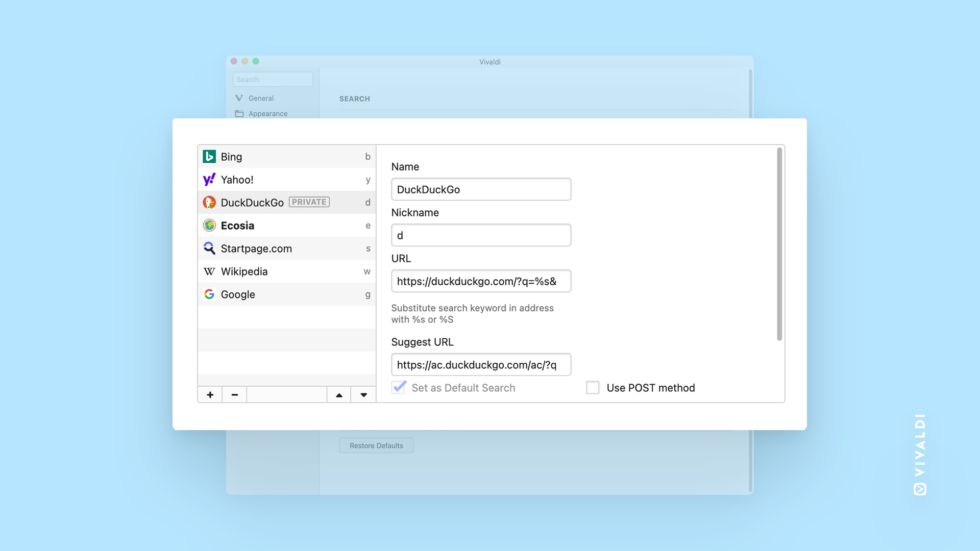Screen dimensions: 980x551
Task: Add a new search engine with plus button
Action: click(x=210, y=395)
